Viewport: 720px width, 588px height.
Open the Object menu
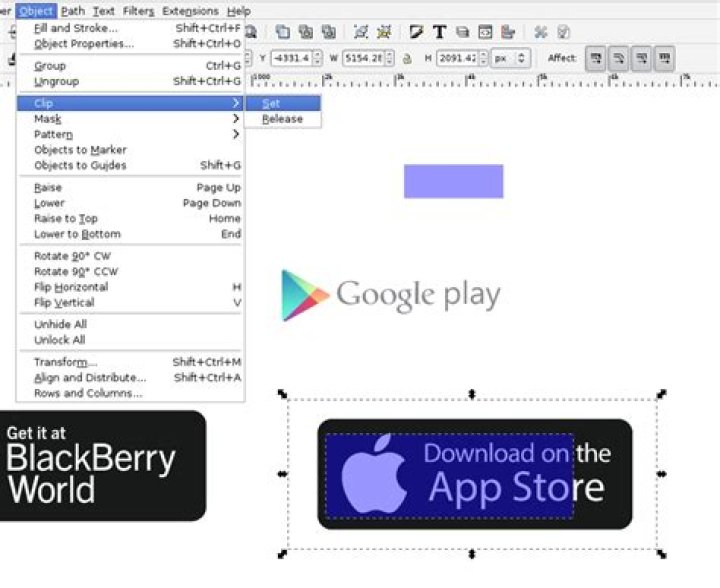36,11
